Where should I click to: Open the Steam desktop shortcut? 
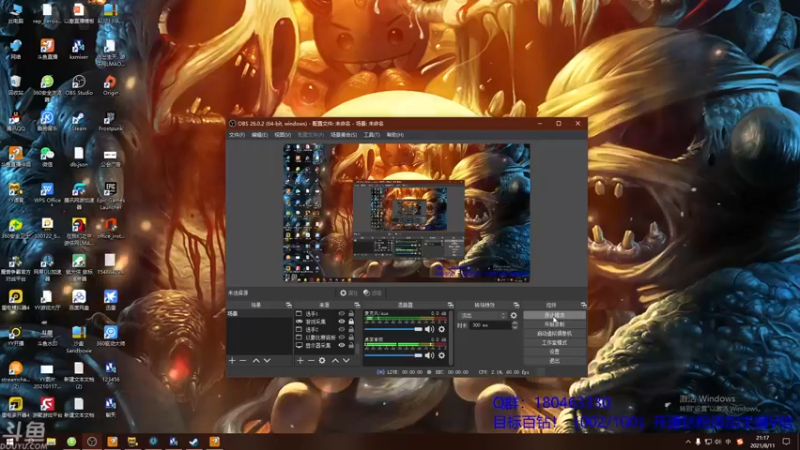click(79, 121)
